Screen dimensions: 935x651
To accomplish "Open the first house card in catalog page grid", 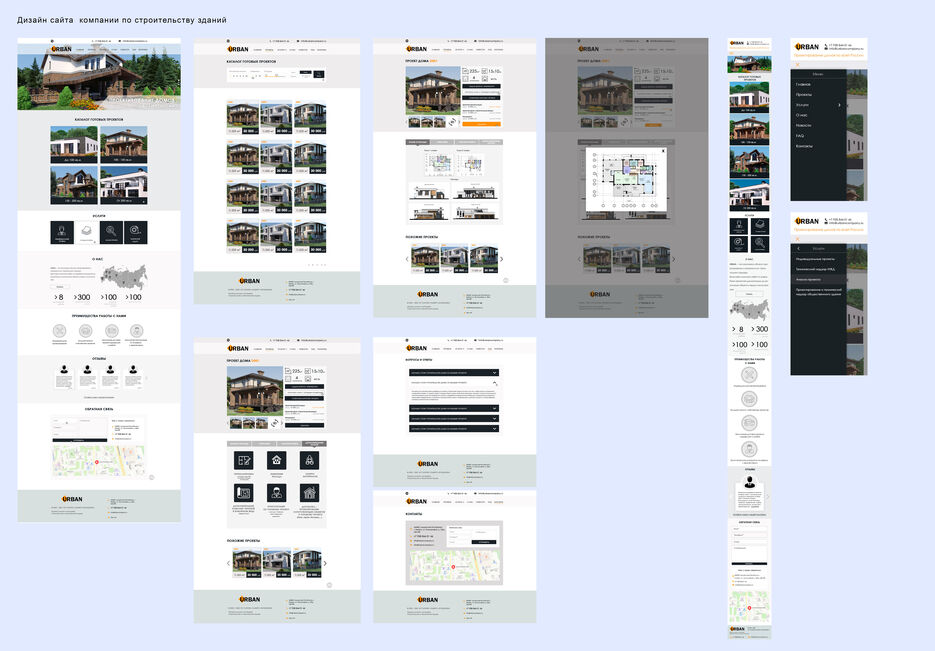I will click(243, 117).
